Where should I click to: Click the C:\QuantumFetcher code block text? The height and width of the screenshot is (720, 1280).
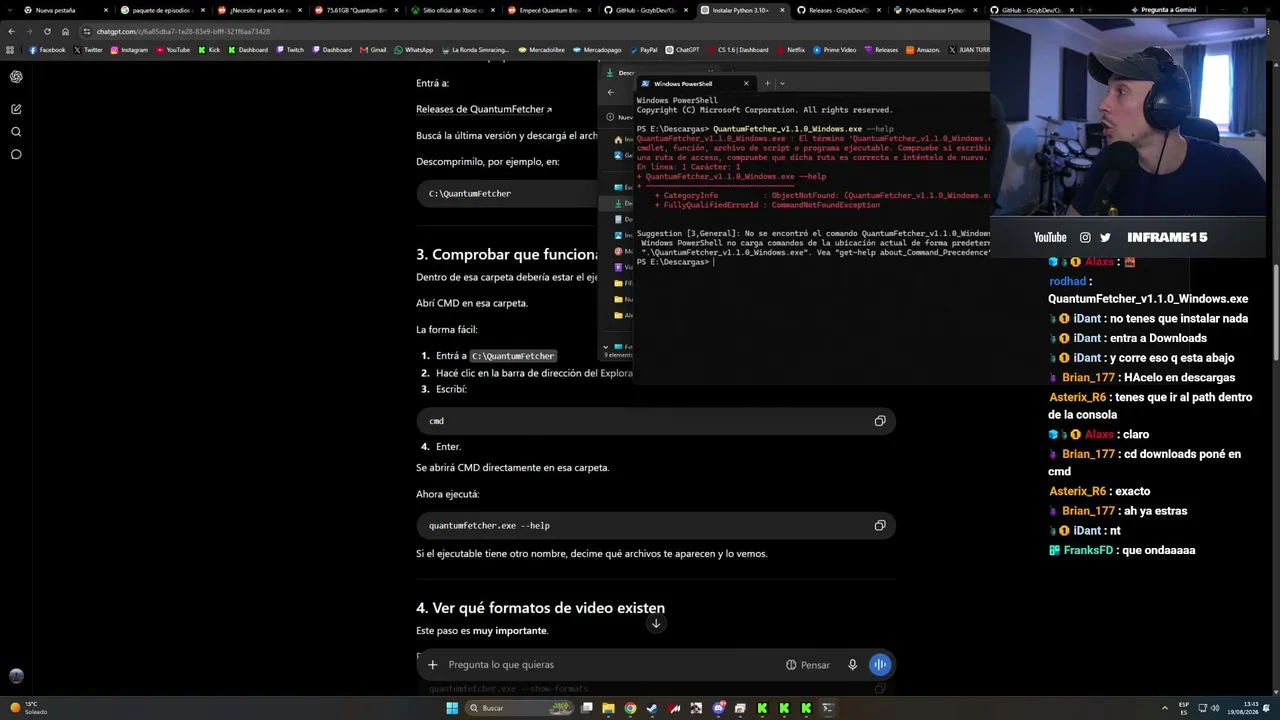469,193
